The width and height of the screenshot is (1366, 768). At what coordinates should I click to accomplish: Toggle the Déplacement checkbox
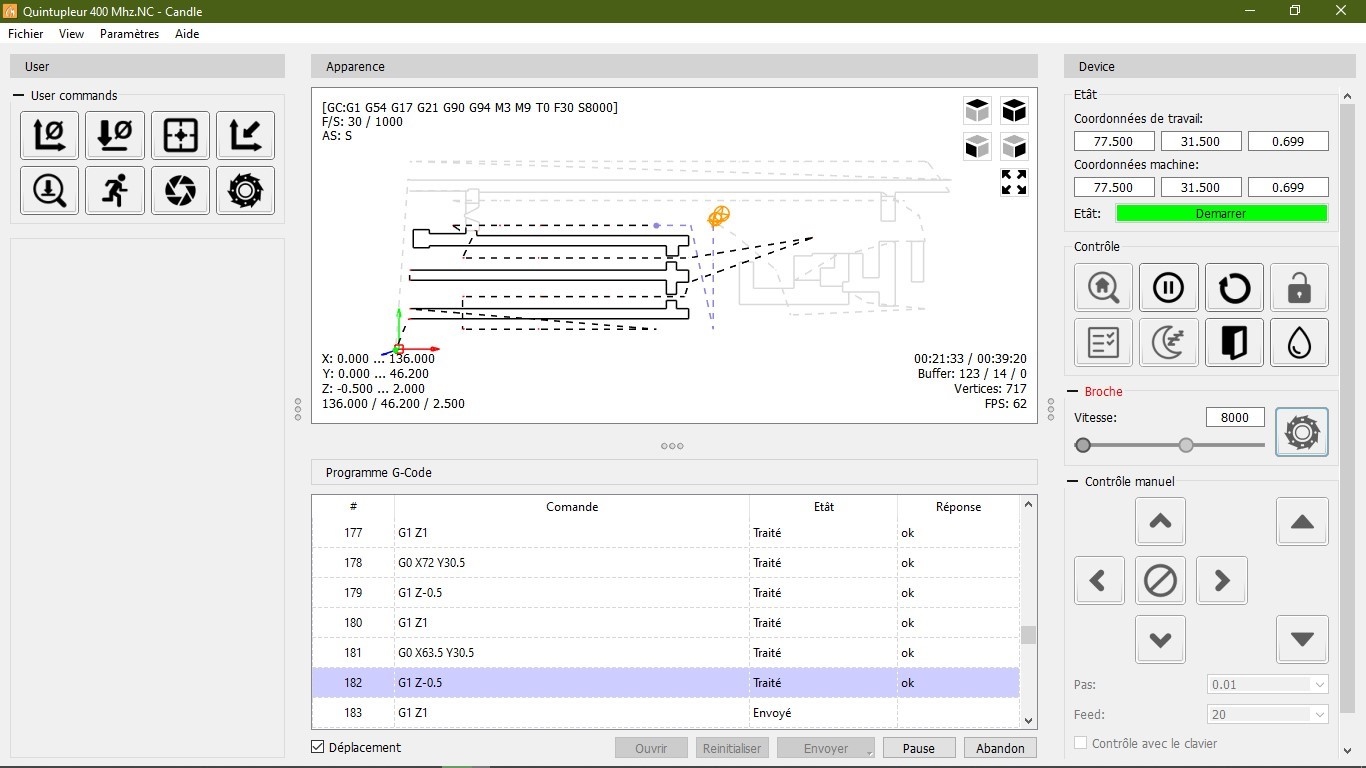tap(318, 747)
